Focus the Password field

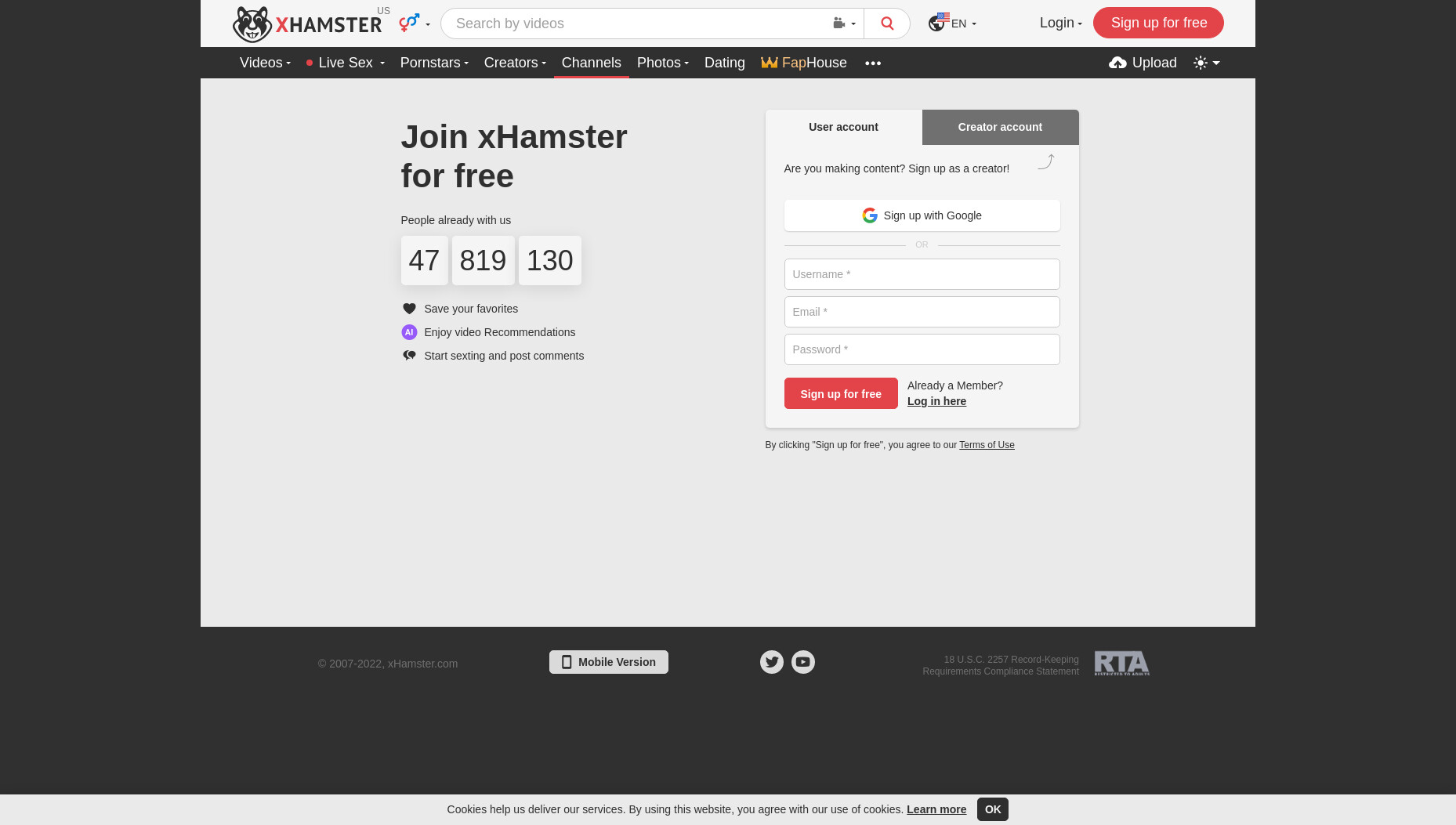(922, 349)
